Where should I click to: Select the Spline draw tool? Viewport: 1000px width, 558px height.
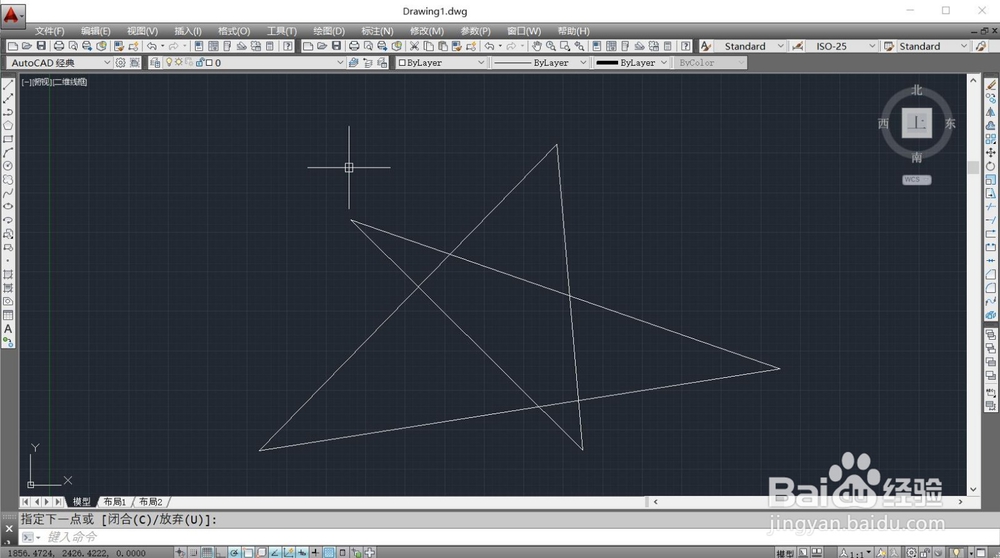click(x=8, y=193)
